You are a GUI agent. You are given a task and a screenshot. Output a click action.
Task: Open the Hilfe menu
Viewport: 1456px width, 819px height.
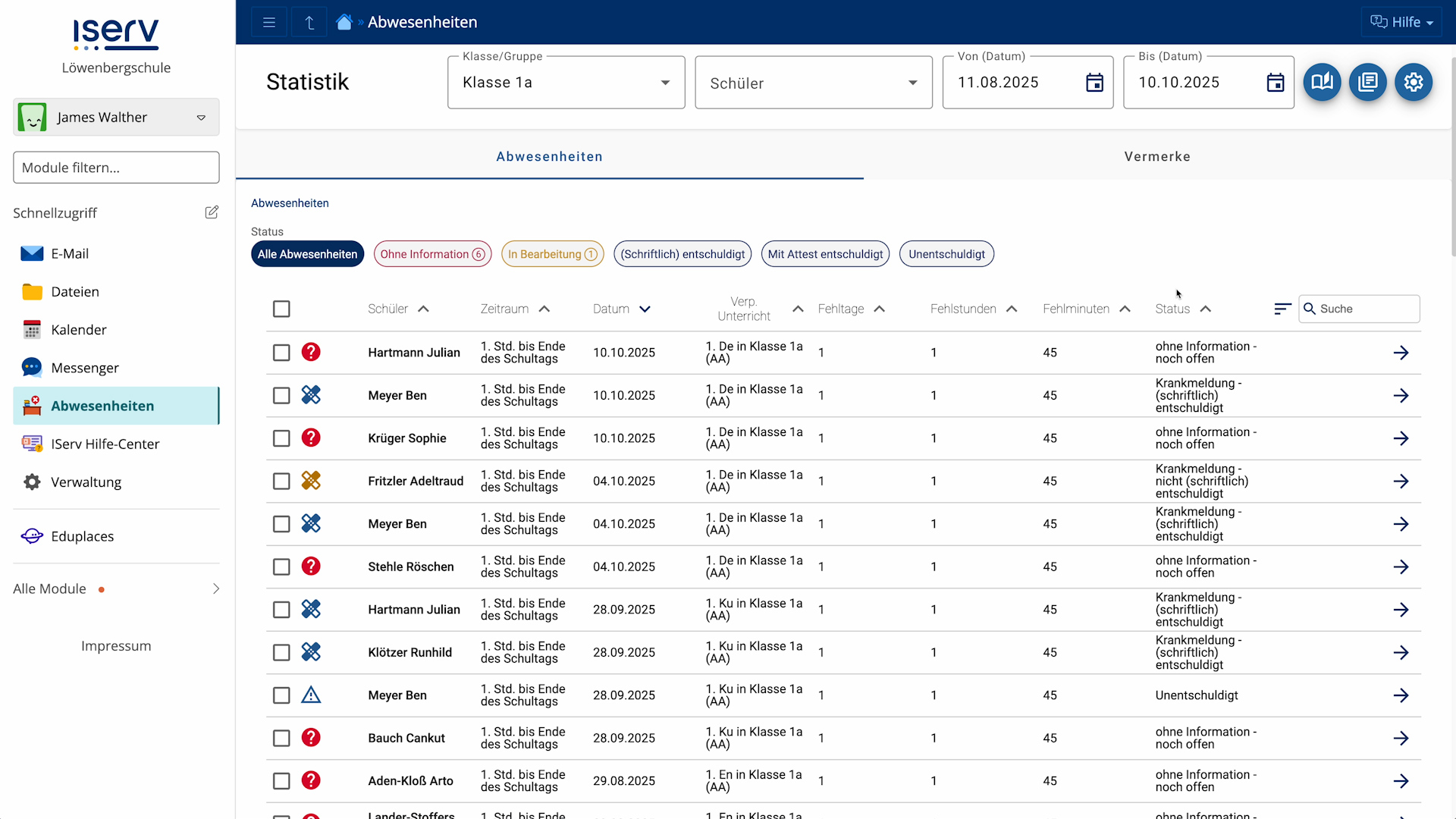(1401, 22)
